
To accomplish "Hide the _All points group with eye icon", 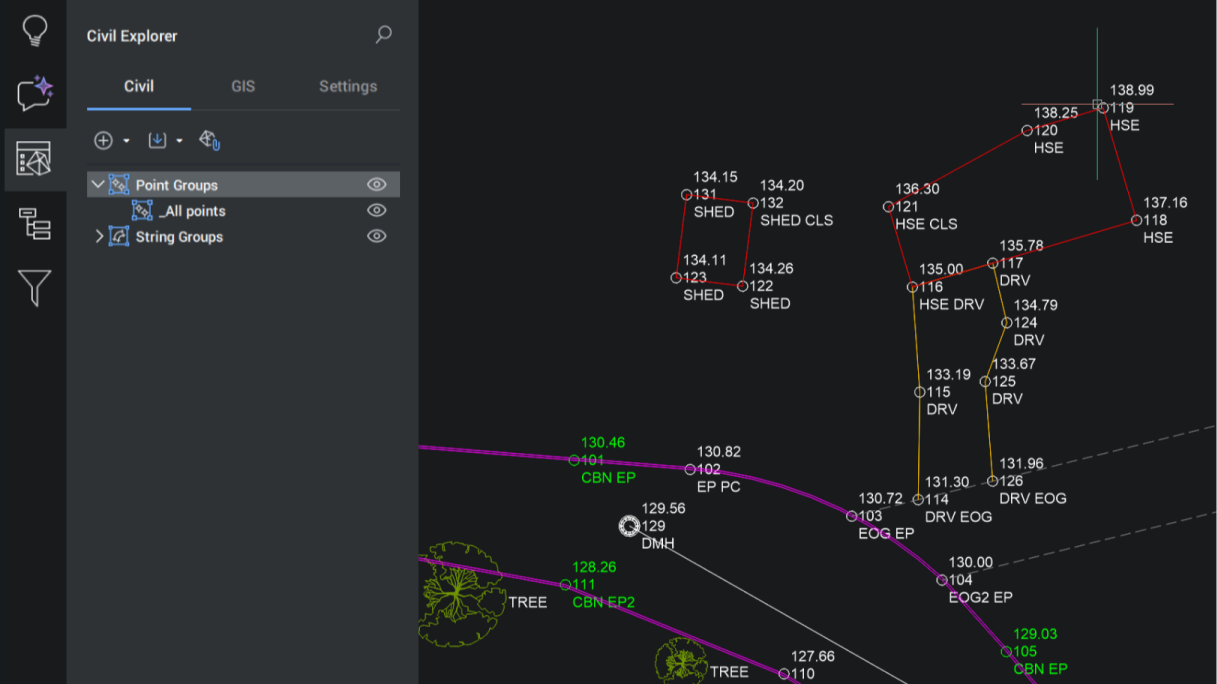I will coord(377,211).
